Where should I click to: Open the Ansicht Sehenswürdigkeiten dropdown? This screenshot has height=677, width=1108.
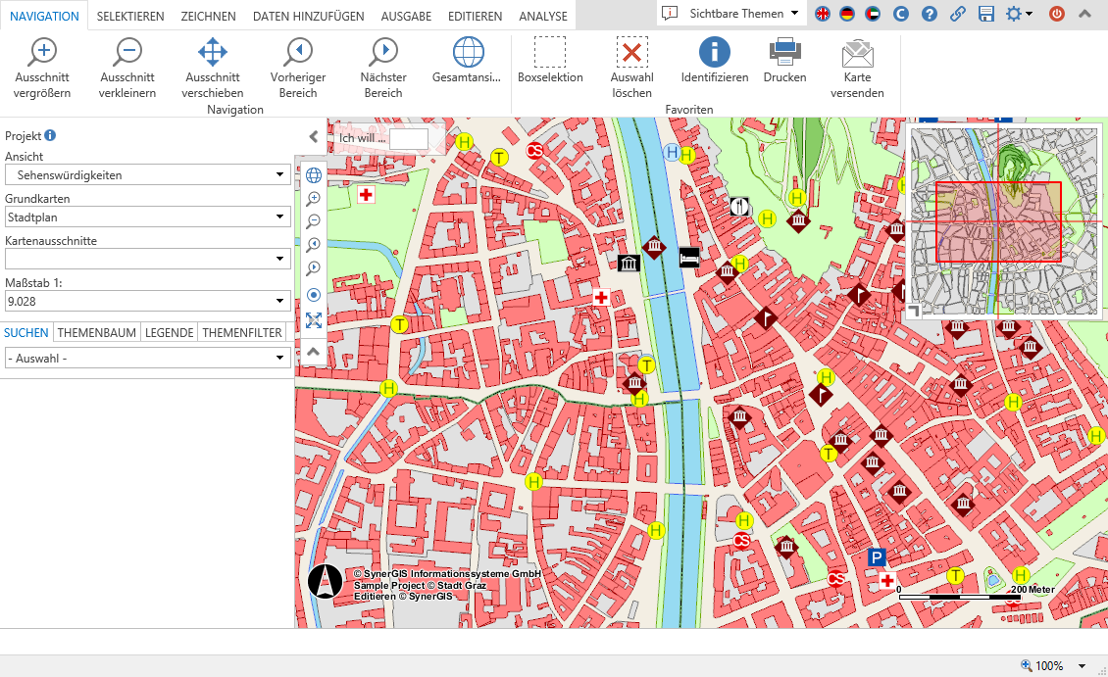click(148, 175)
